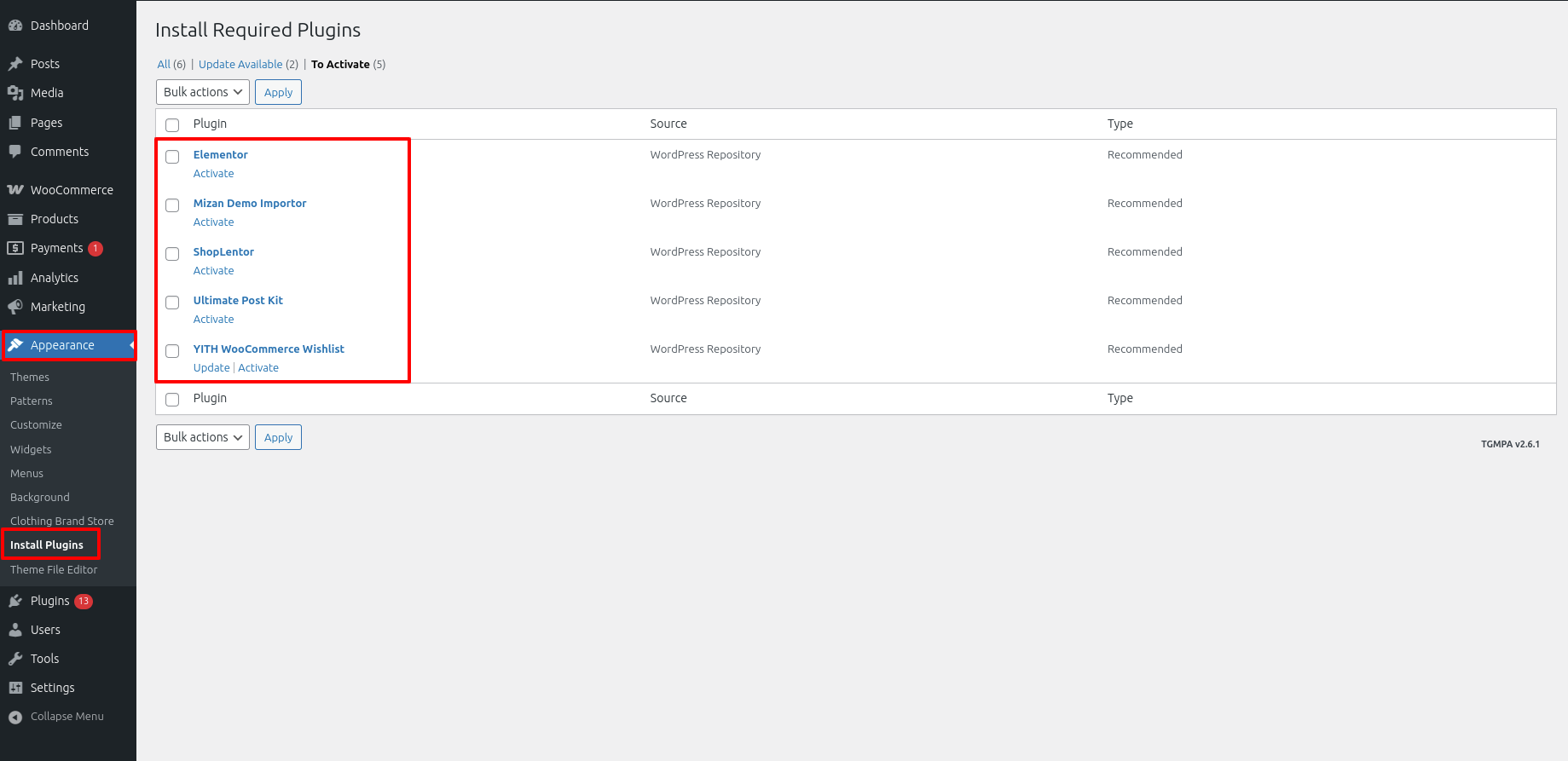This screenshot has height=761, width=1568.
Task: Show the All (6) plugins filter
Action: [x=171, y=64]
